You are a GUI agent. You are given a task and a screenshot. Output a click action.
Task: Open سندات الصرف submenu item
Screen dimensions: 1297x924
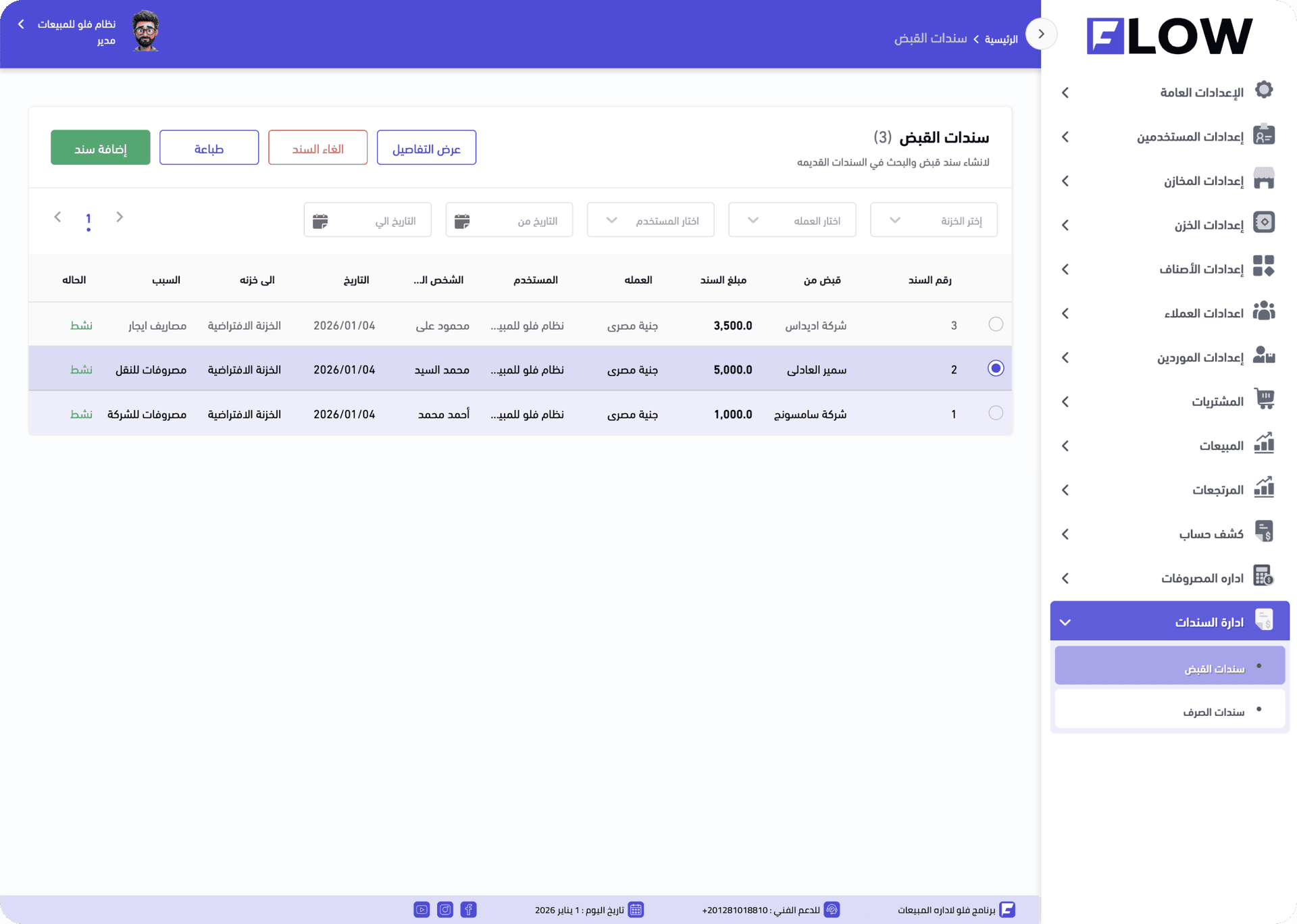tap(1213, 712)
